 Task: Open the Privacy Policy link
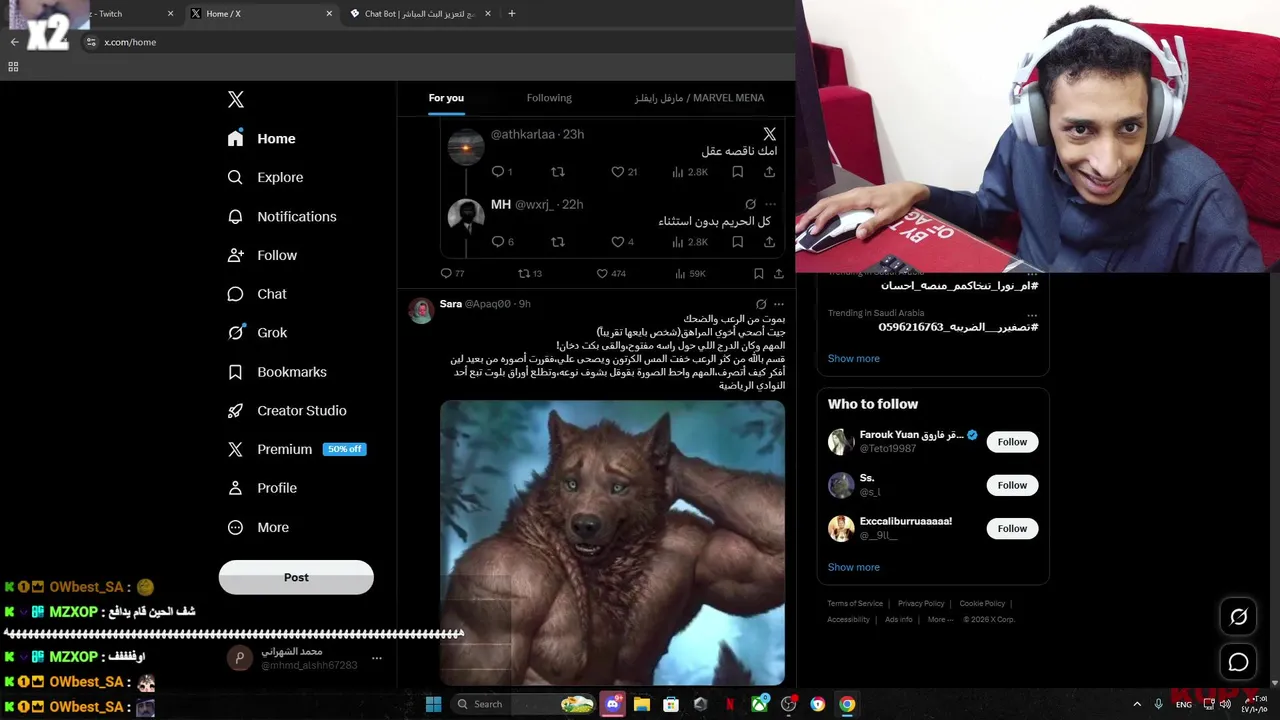[x=921, y=603]
